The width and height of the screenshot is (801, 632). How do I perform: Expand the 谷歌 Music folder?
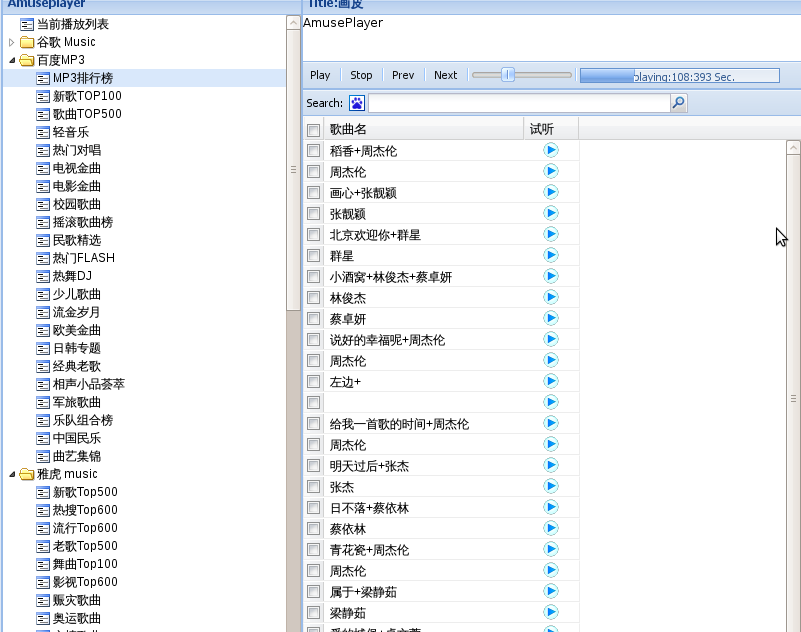[x=11, y=42]
